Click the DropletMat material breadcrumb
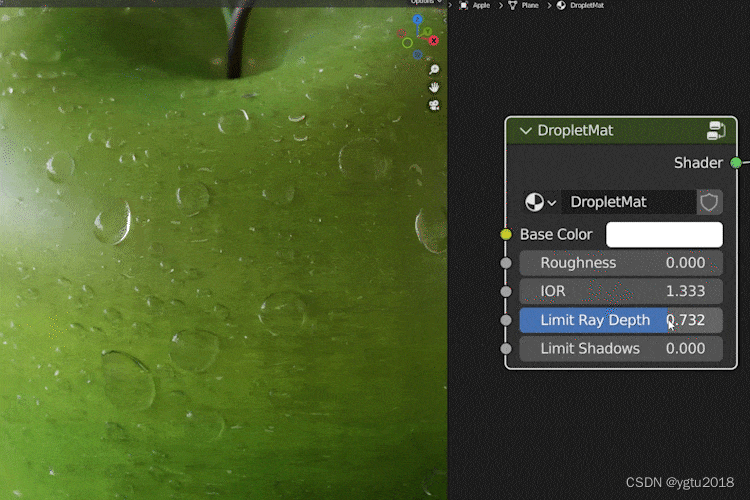 click(x=581, y=5)
